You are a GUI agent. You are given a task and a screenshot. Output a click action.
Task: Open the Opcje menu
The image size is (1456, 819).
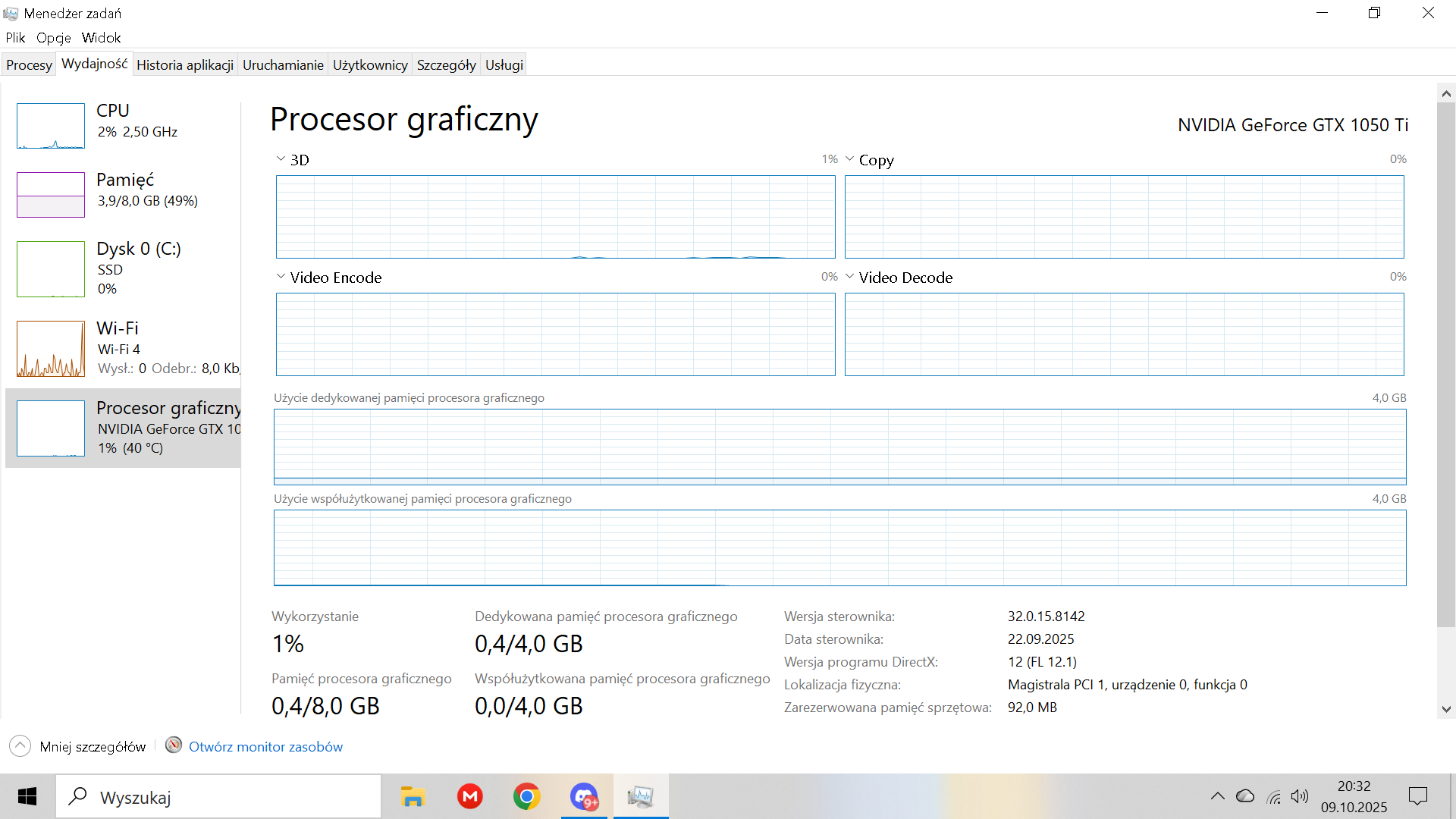53,38
